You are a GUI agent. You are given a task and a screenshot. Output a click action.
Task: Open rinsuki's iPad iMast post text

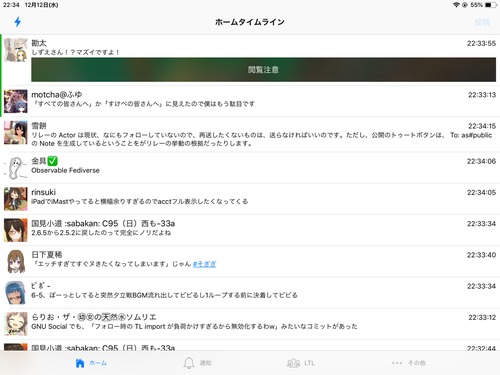pyautogui.click(x=140, y=202)
